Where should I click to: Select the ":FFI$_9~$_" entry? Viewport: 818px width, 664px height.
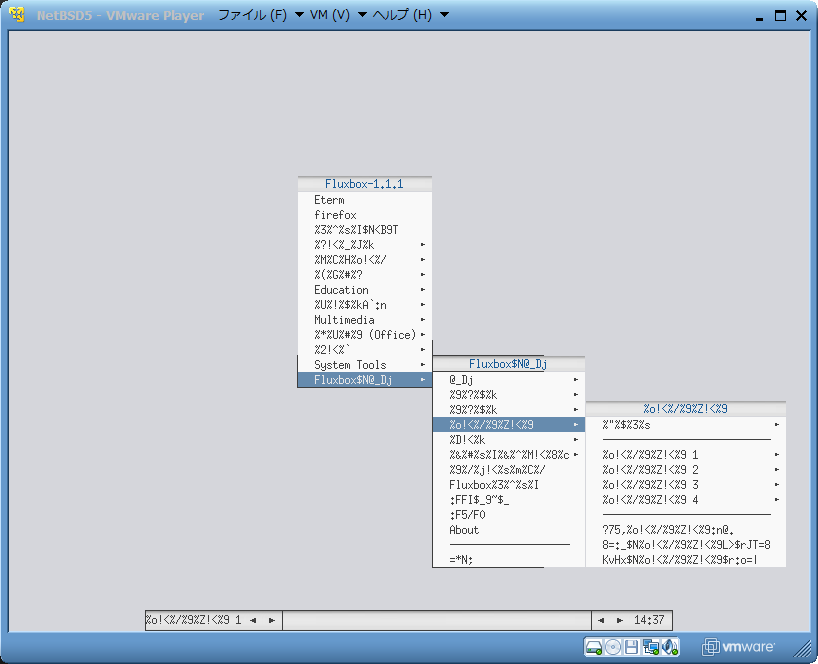tap(509, 500)
